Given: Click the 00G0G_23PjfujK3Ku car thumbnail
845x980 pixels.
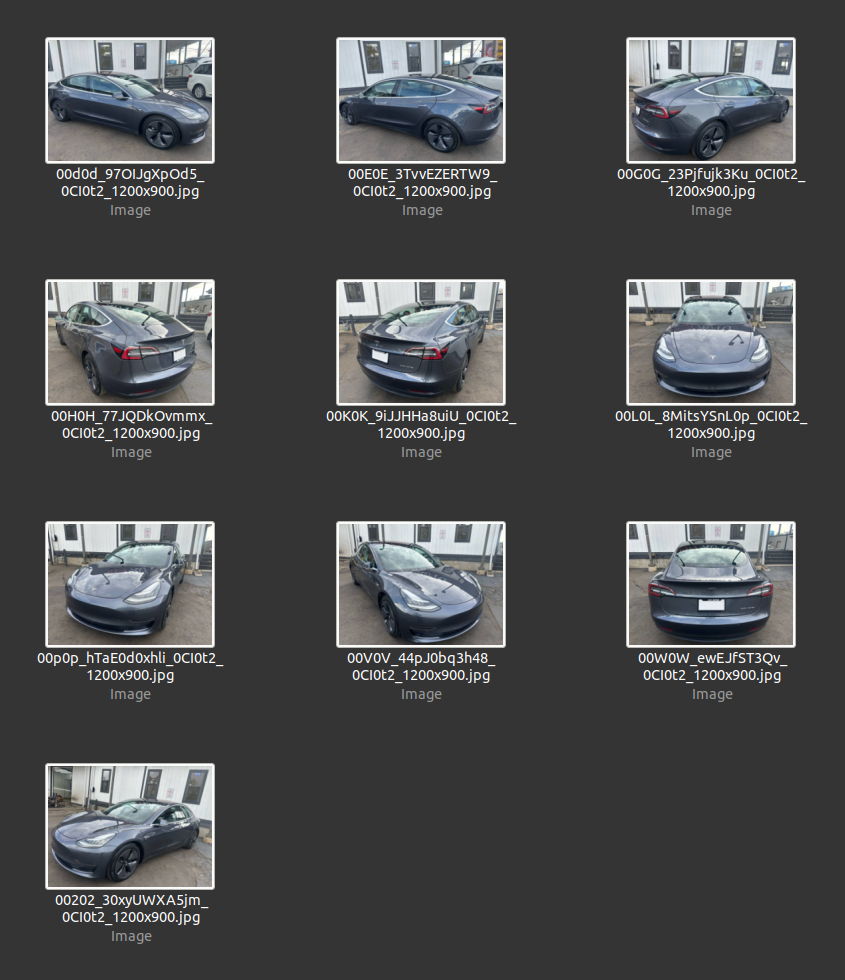Looking at the screenshot, I should coord(711,100).
